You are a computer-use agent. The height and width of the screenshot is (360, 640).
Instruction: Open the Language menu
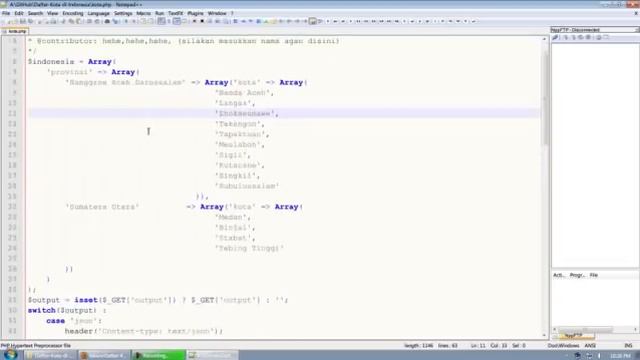click(98, 13)
